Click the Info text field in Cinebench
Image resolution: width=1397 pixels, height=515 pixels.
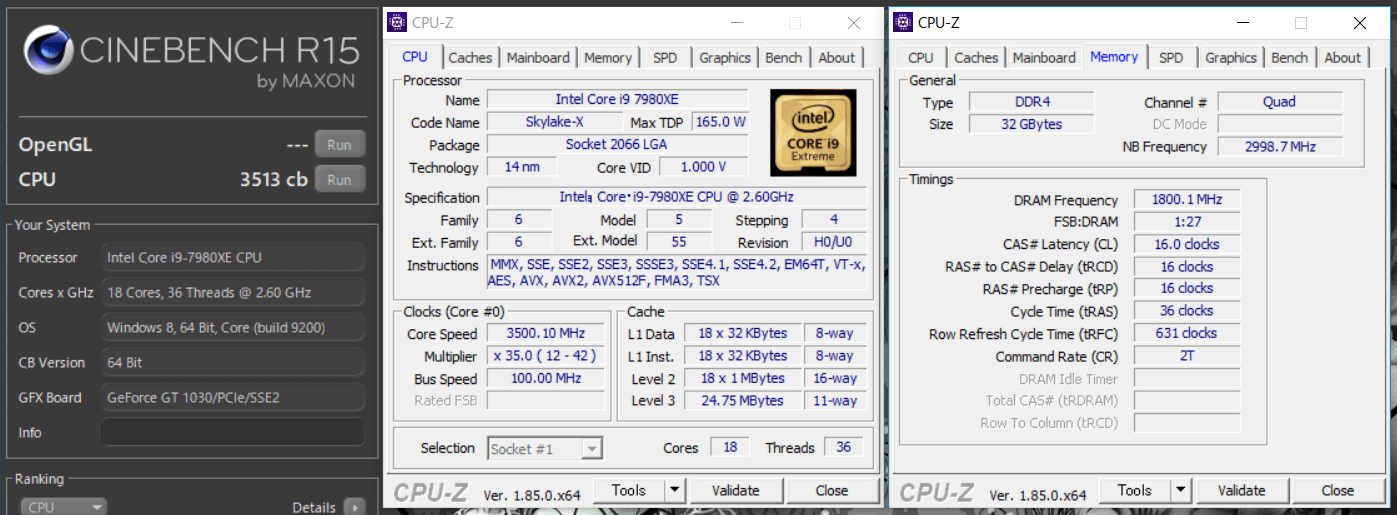click(232, 432)
